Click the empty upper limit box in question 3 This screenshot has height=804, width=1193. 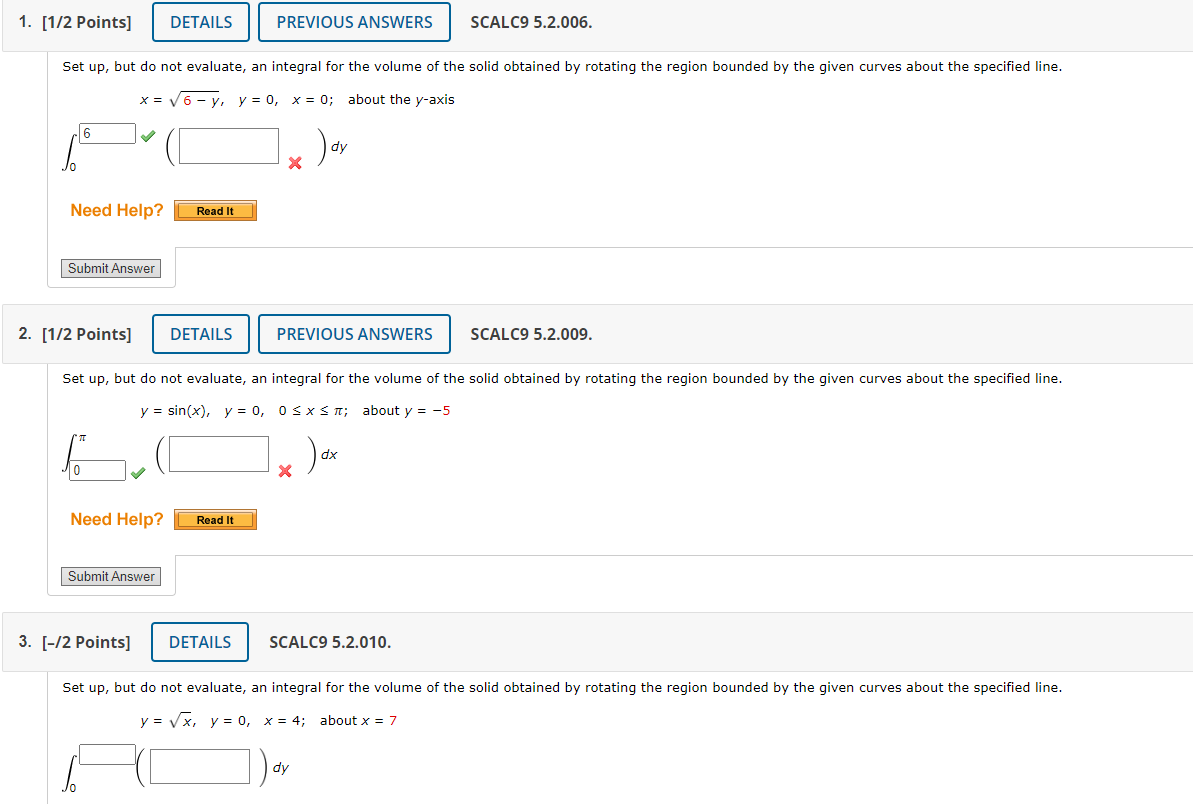click(x=107, y=755)
